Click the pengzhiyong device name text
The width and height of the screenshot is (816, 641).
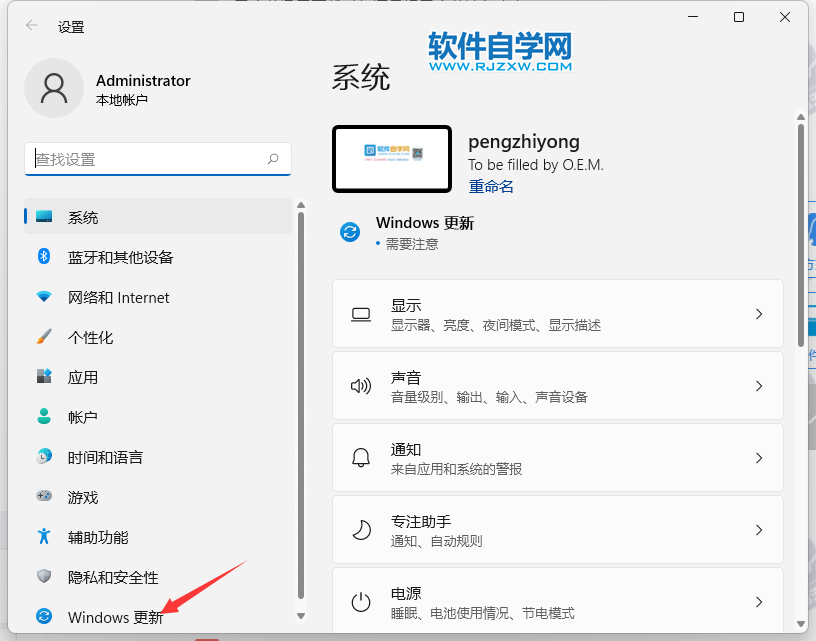[524, 142]
